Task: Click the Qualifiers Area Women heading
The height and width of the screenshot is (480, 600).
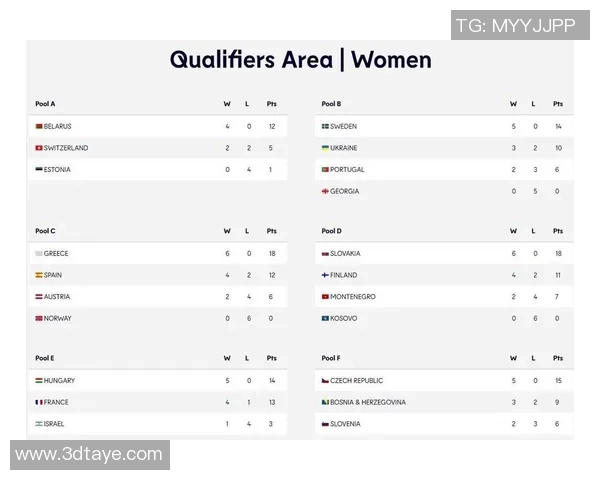Action: point(300,60)
